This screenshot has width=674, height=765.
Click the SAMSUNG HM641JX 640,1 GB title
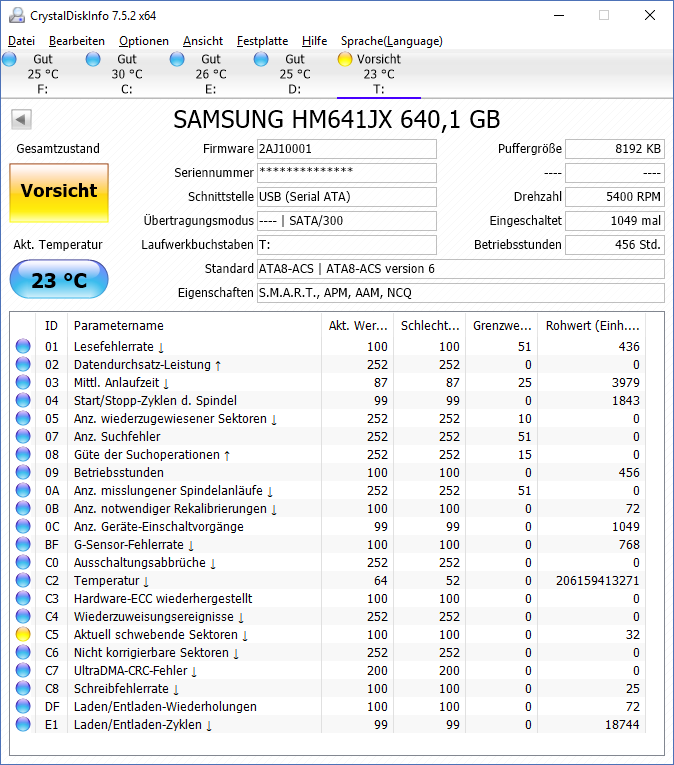click(337, 120)
